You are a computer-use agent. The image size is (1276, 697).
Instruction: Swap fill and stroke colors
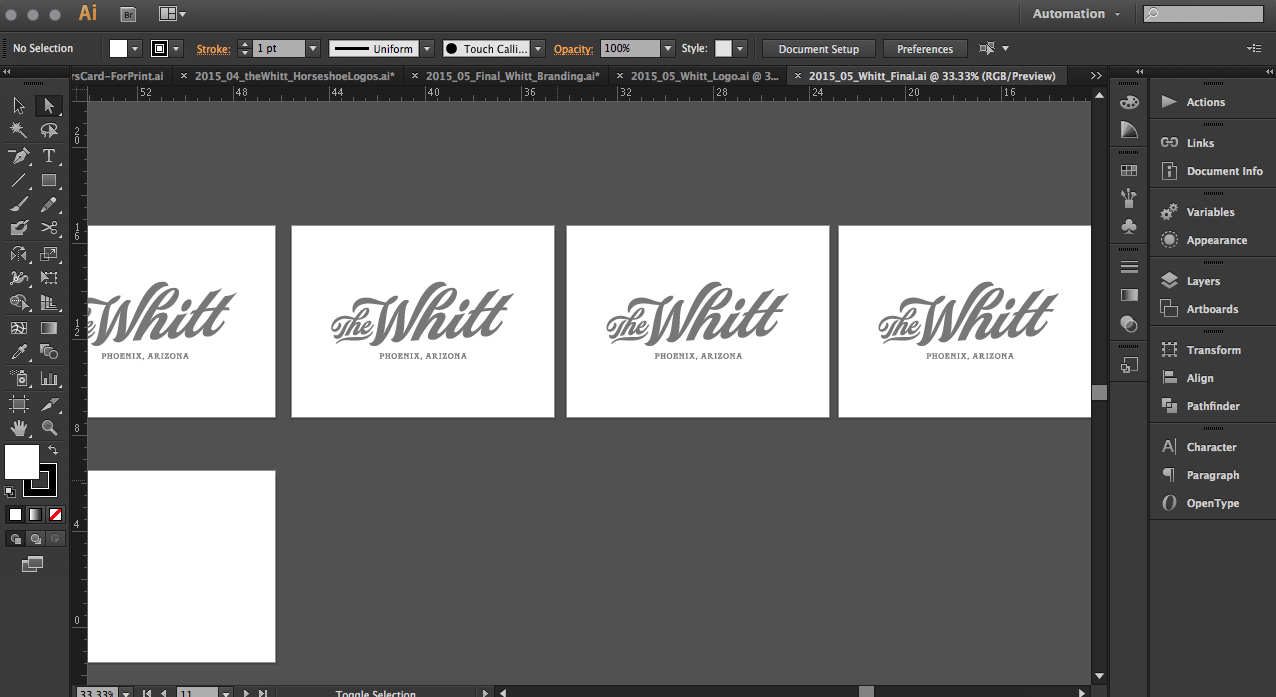click(54, 450)
